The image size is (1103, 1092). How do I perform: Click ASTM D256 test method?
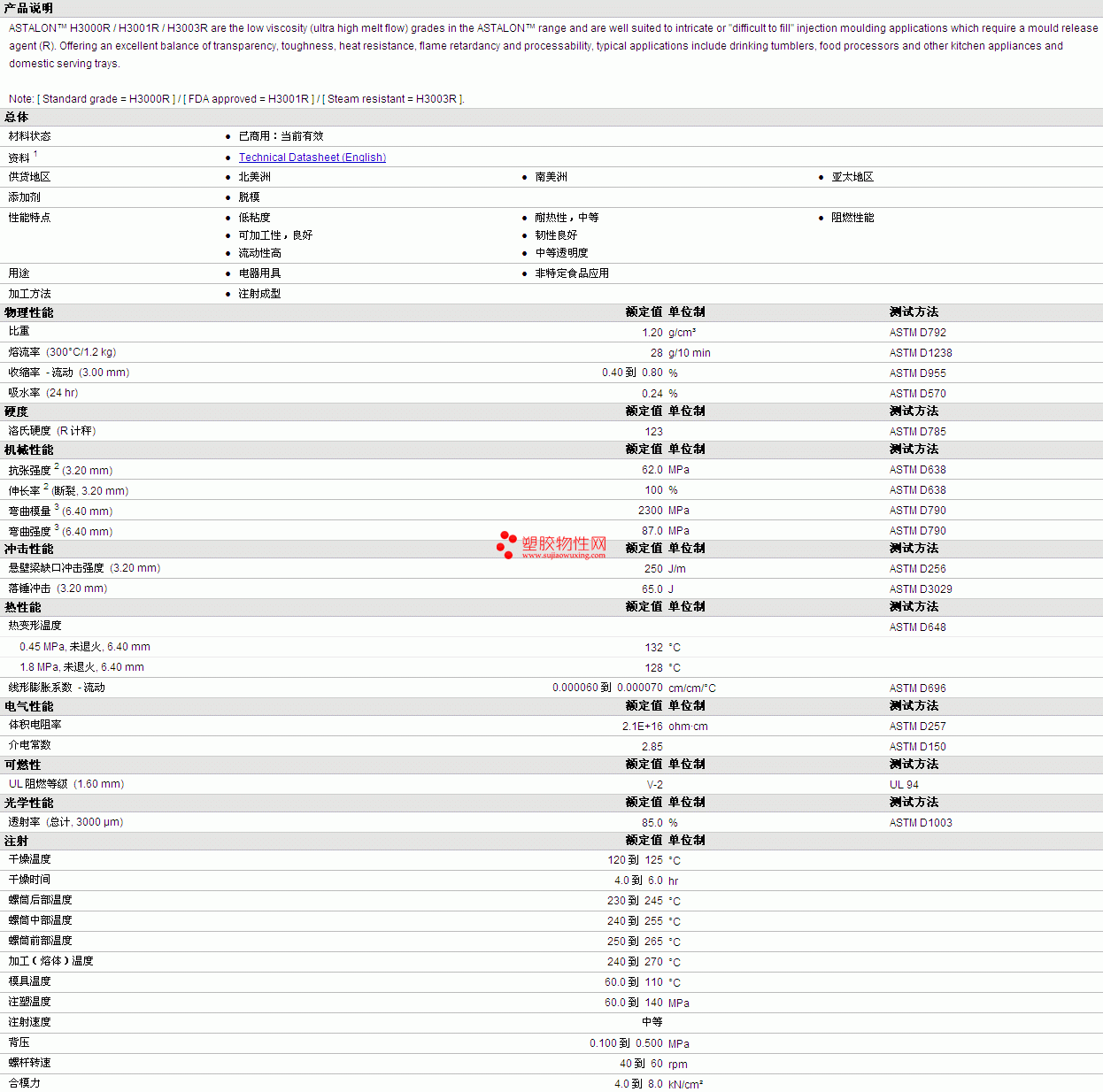918,569
